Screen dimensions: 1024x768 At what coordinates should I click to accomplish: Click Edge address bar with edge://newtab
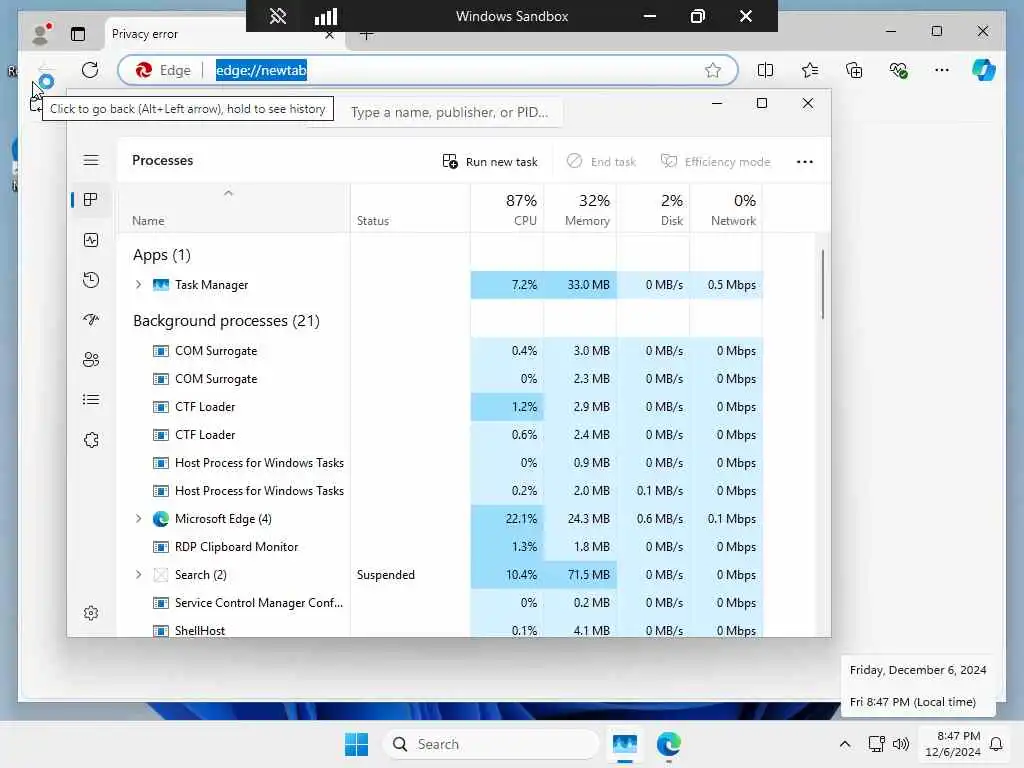(x=428, y=70)
